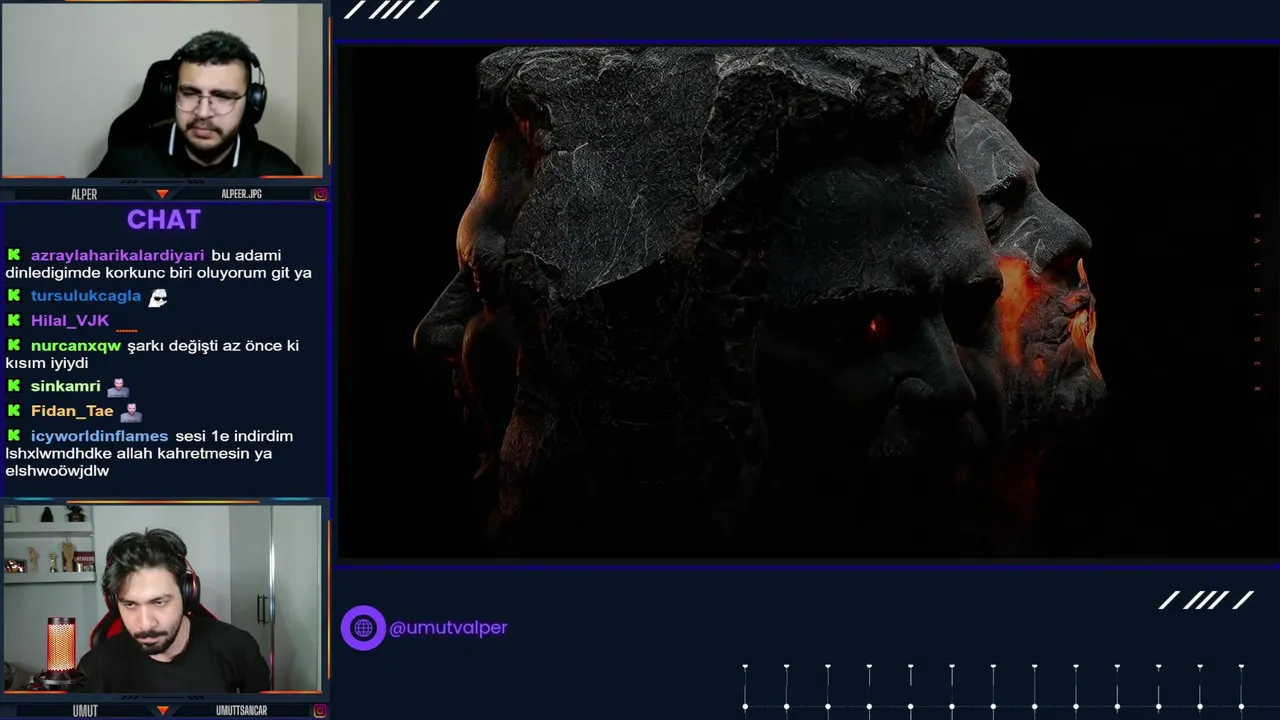Open tursulukcagla's username in chat

pyautogui.click(x=86, y=296)
